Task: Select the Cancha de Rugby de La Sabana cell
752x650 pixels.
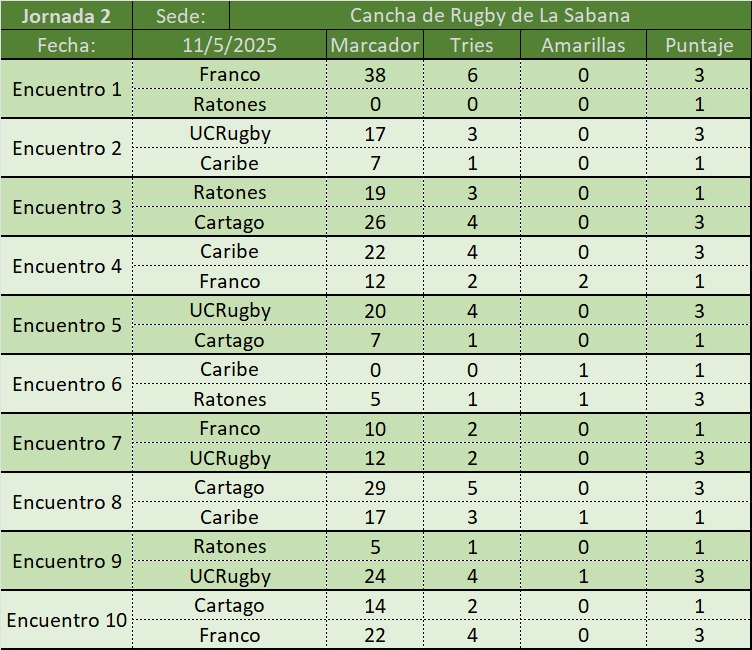Action: coord(489,16)
